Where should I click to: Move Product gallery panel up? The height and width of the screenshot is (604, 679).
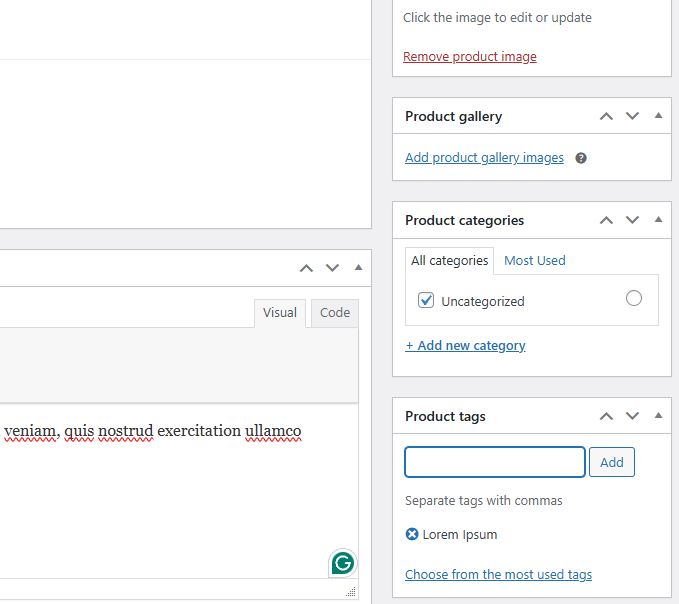coord(606,116)
